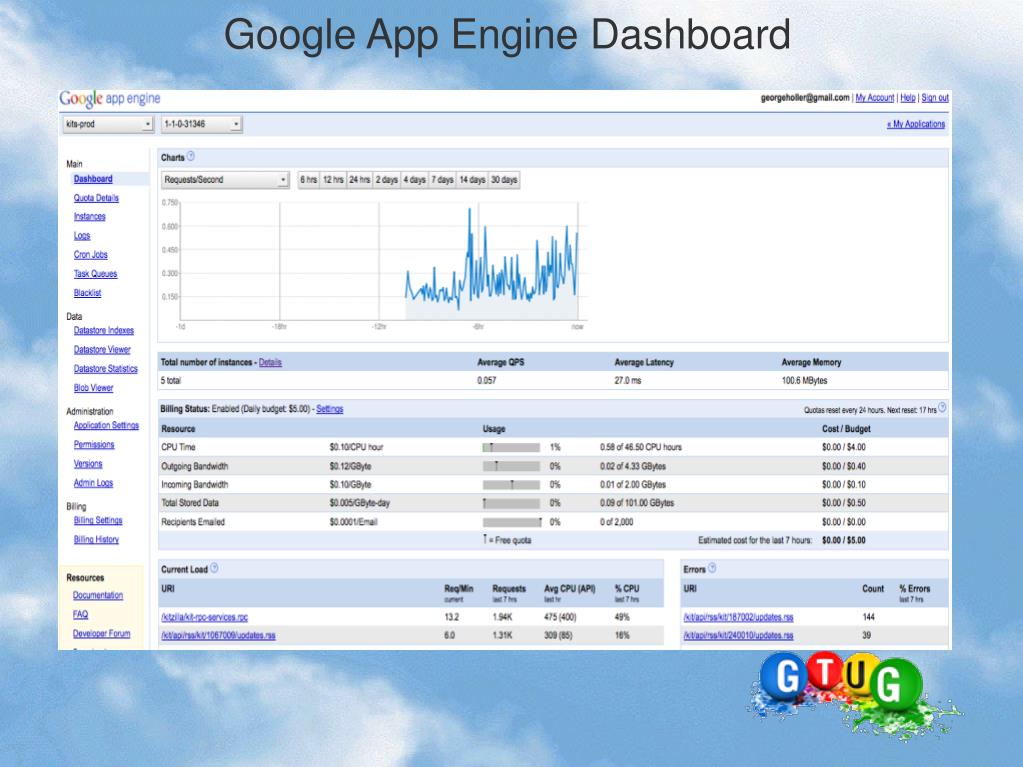Click the CPU Time usage bar
Image resolution: width=1023 pixels, height=767 pixels.
pyautogui.click(x=511, y=447)
